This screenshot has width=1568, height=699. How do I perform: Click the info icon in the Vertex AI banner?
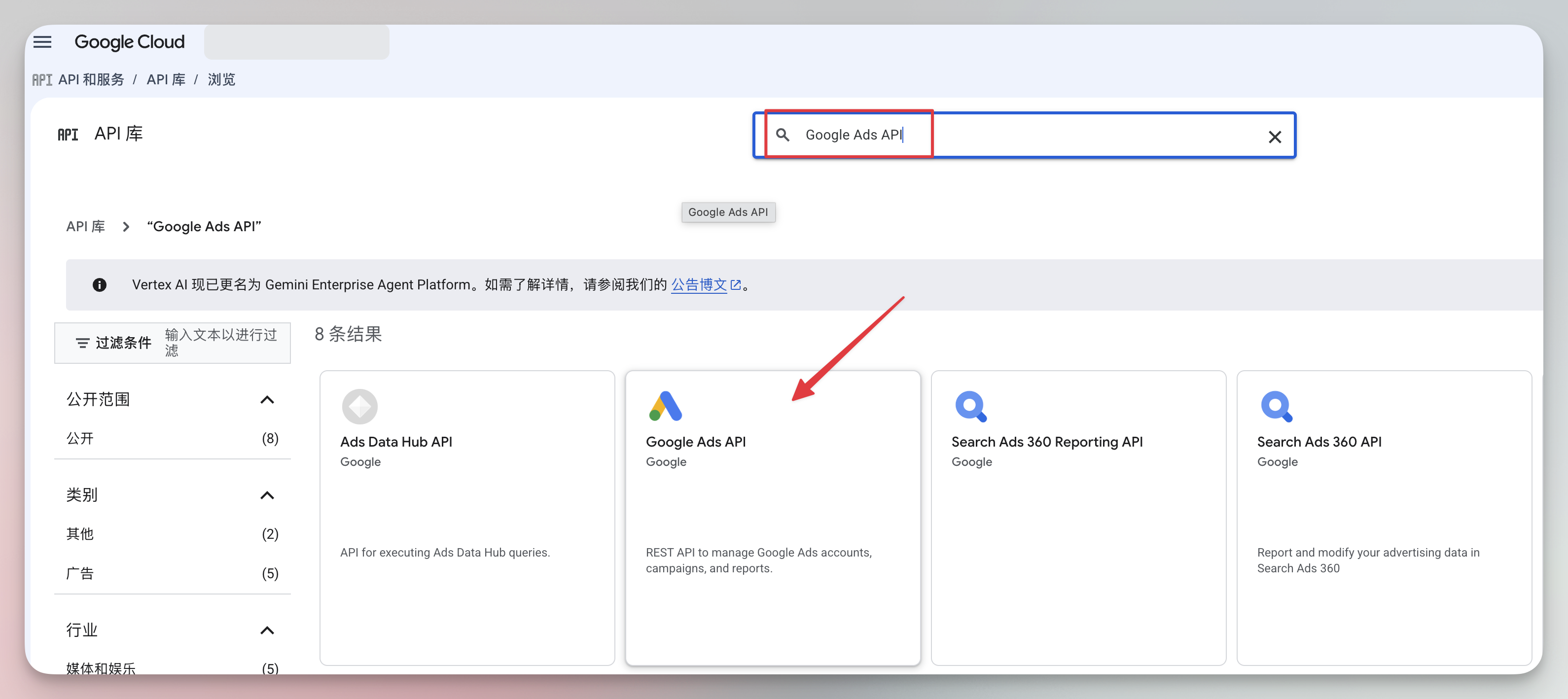click(99, 285)
